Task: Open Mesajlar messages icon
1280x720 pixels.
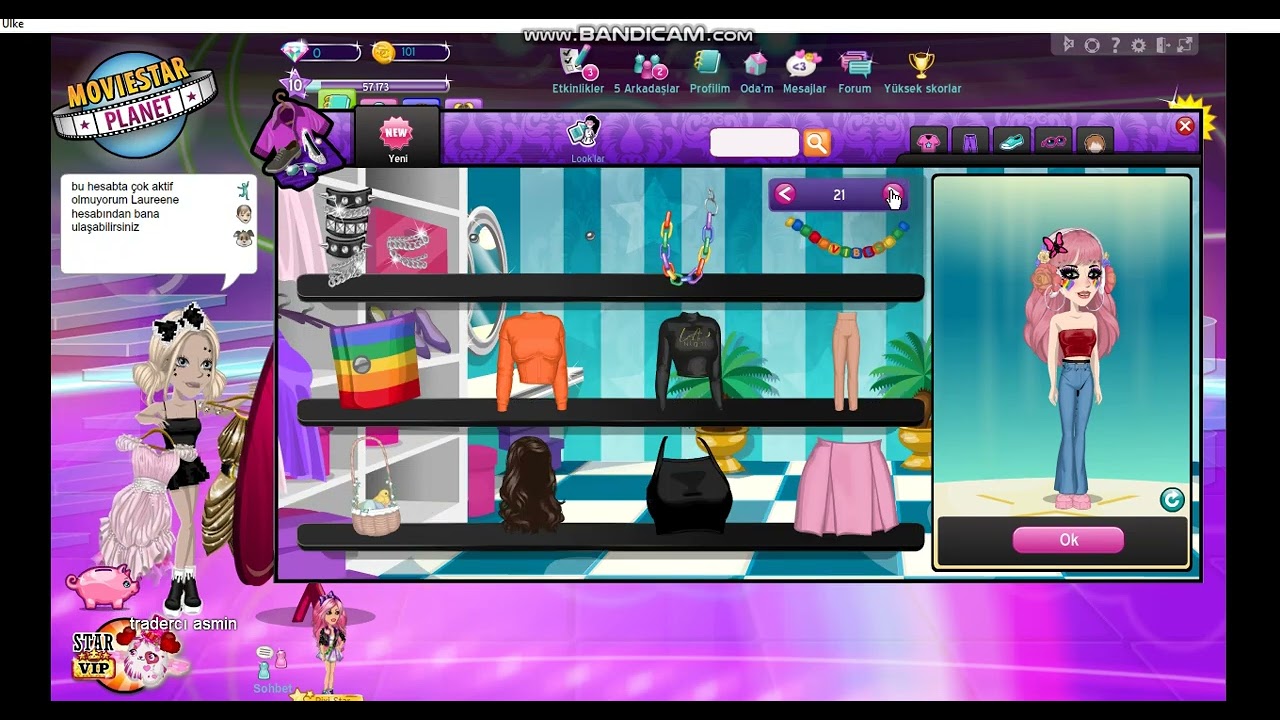Action: pos(803,64)
